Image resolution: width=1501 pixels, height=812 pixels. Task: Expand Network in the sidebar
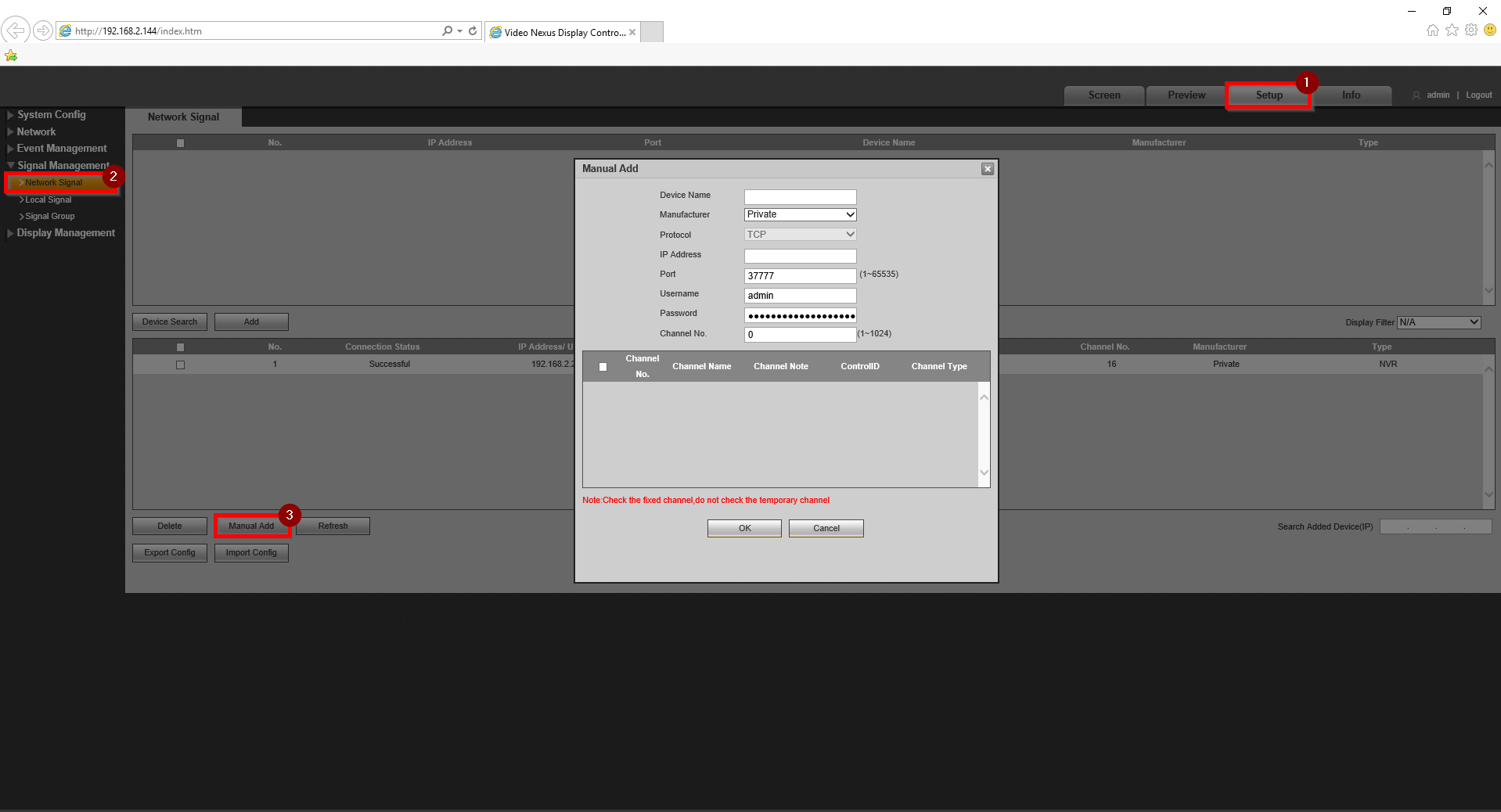coord(36,132)
